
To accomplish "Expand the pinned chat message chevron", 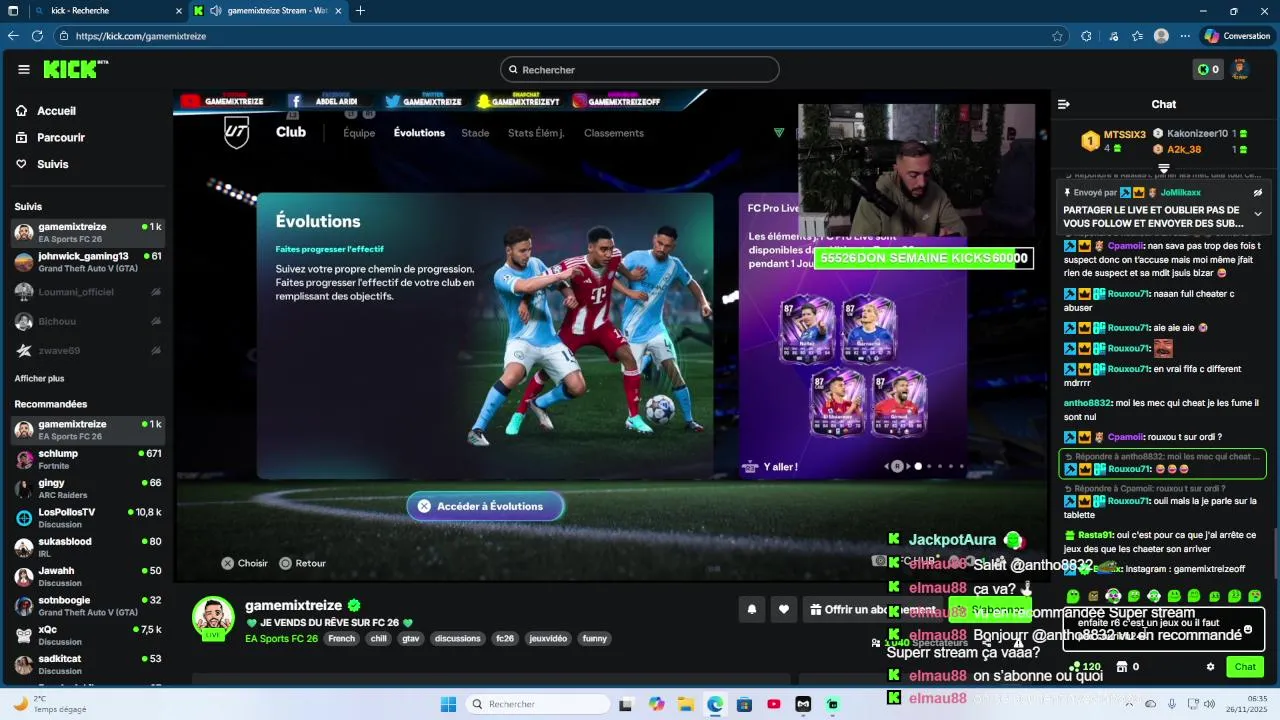I will point(1258,214).
